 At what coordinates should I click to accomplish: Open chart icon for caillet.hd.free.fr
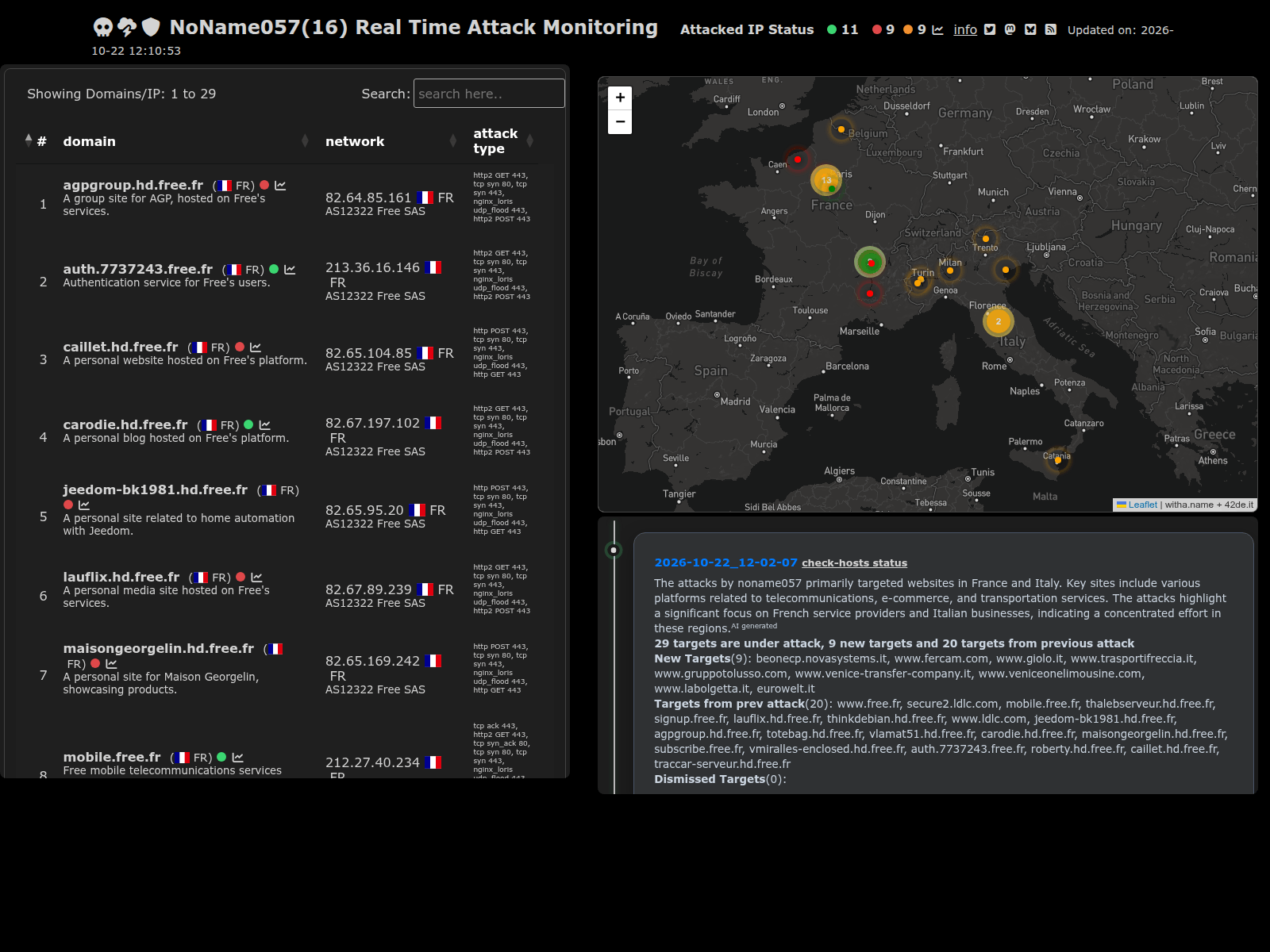[x=256, y=347]
